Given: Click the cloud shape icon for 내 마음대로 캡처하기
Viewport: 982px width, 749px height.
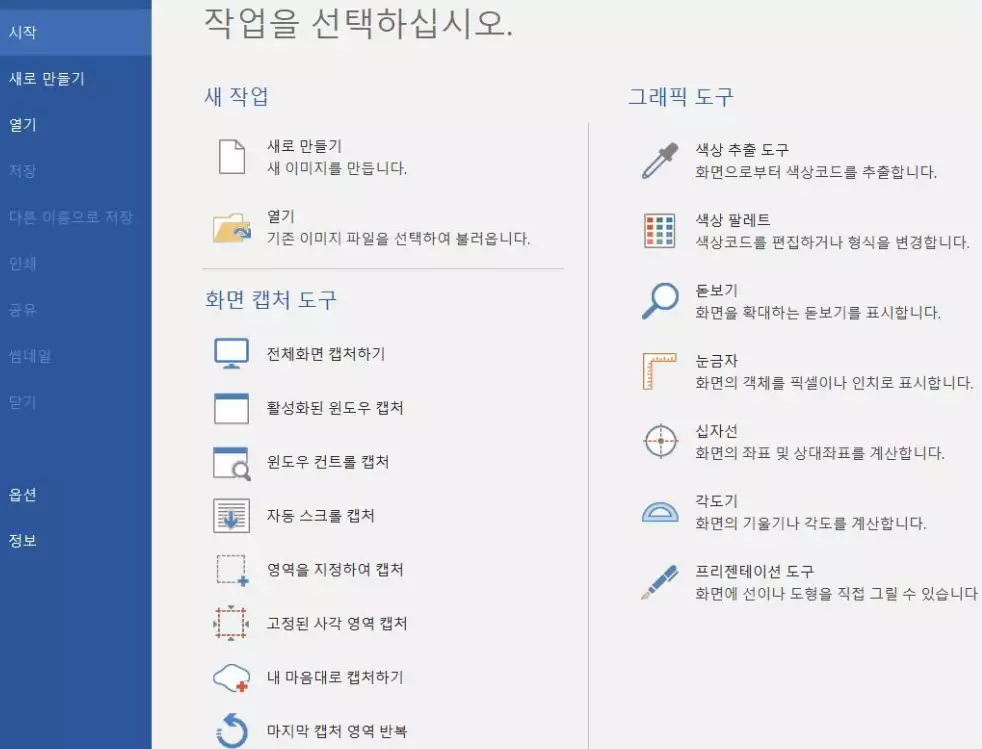Looking at the screenshot, I should pos(232,678).
